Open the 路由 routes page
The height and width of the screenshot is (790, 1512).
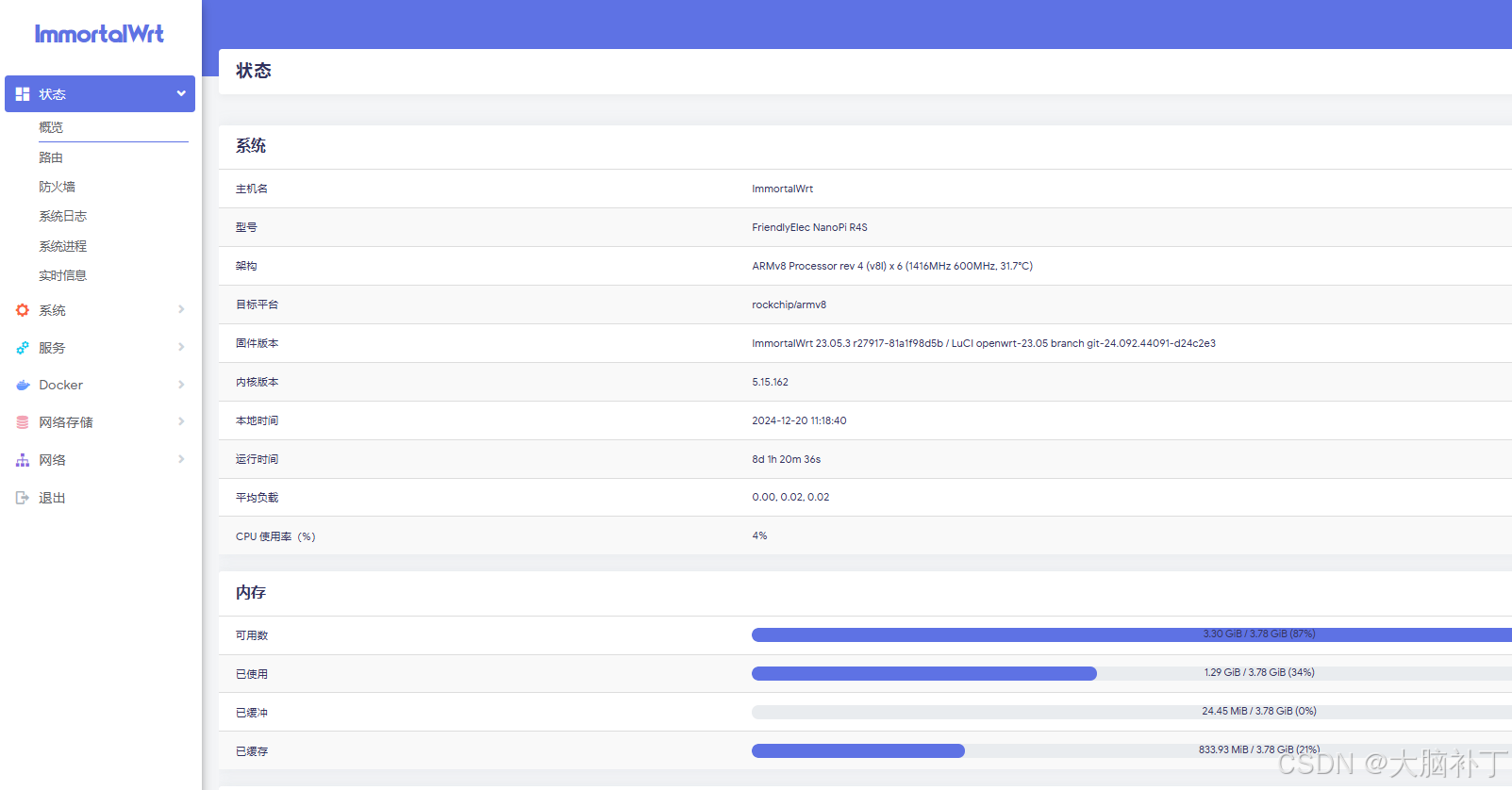point(51,157)
